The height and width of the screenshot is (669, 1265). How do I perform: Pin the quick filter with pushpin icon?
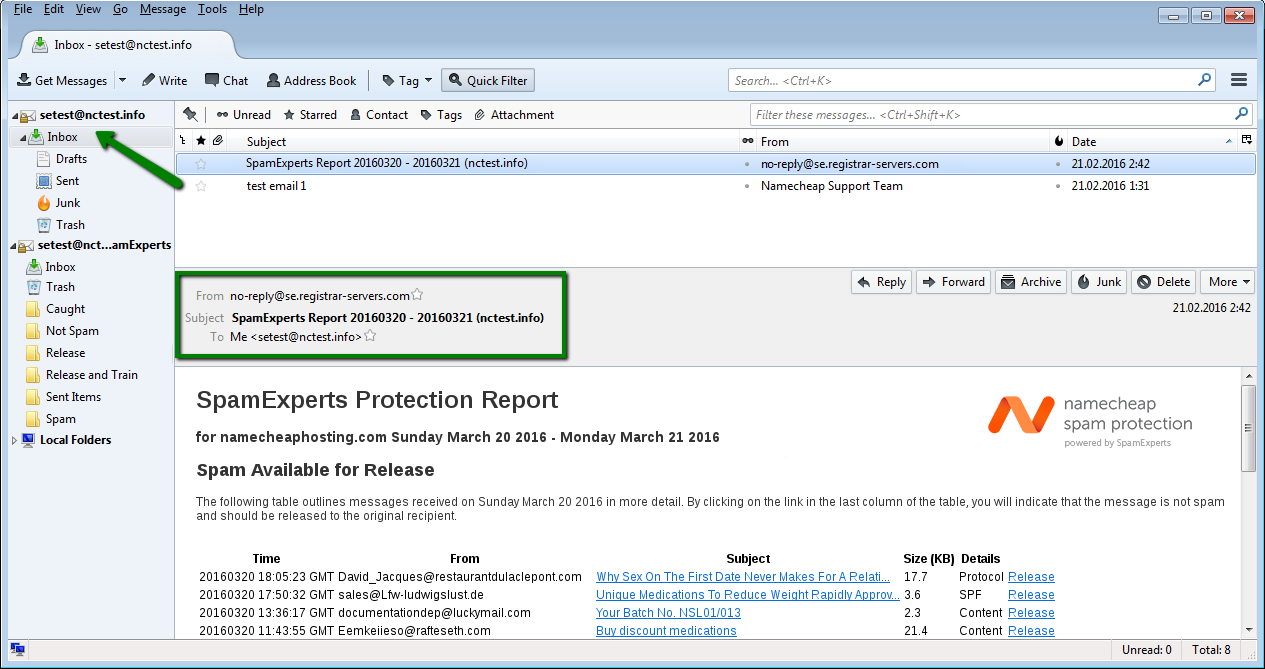(190, 114)
